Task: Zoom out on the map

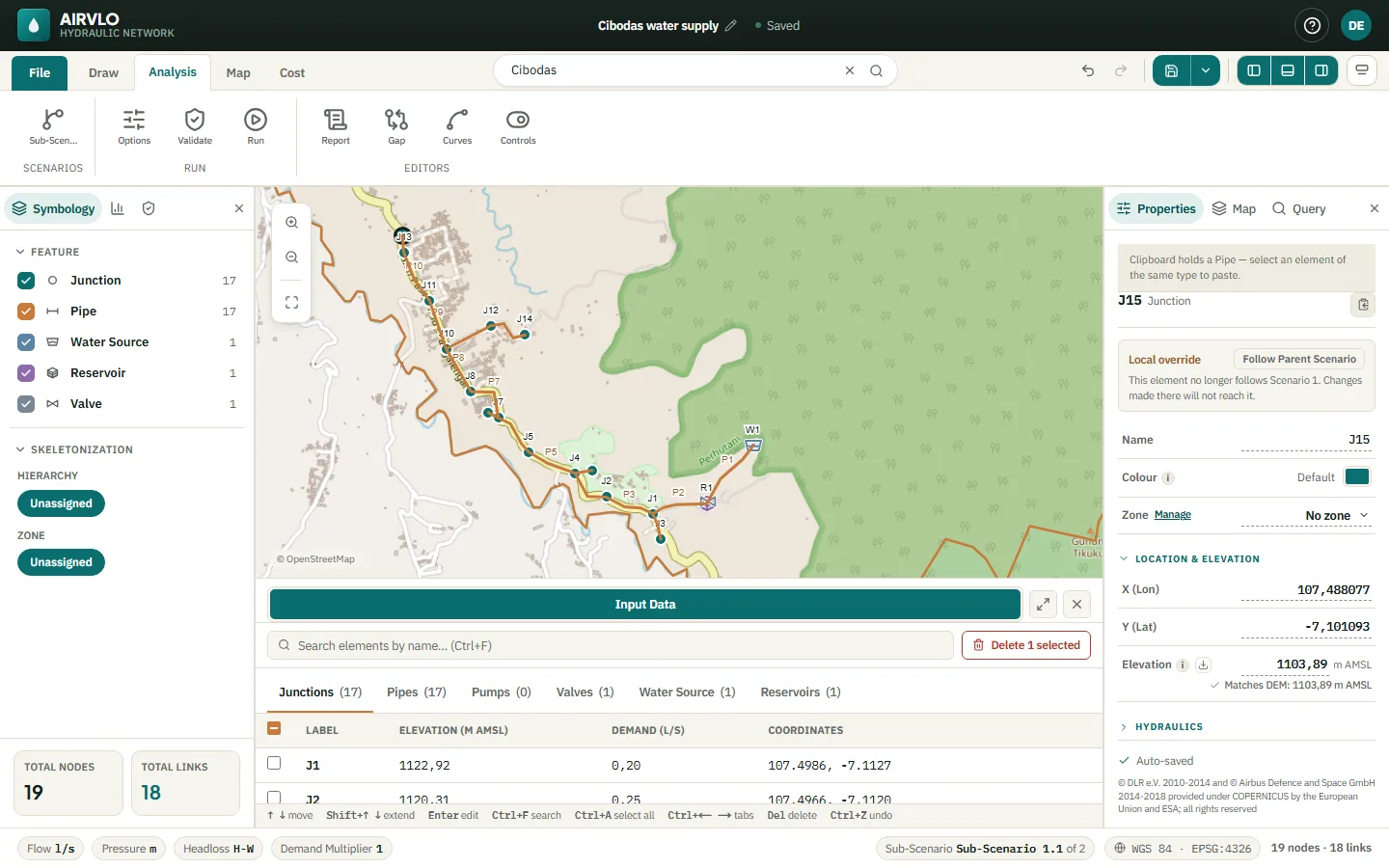Action: tap(291, 258)
